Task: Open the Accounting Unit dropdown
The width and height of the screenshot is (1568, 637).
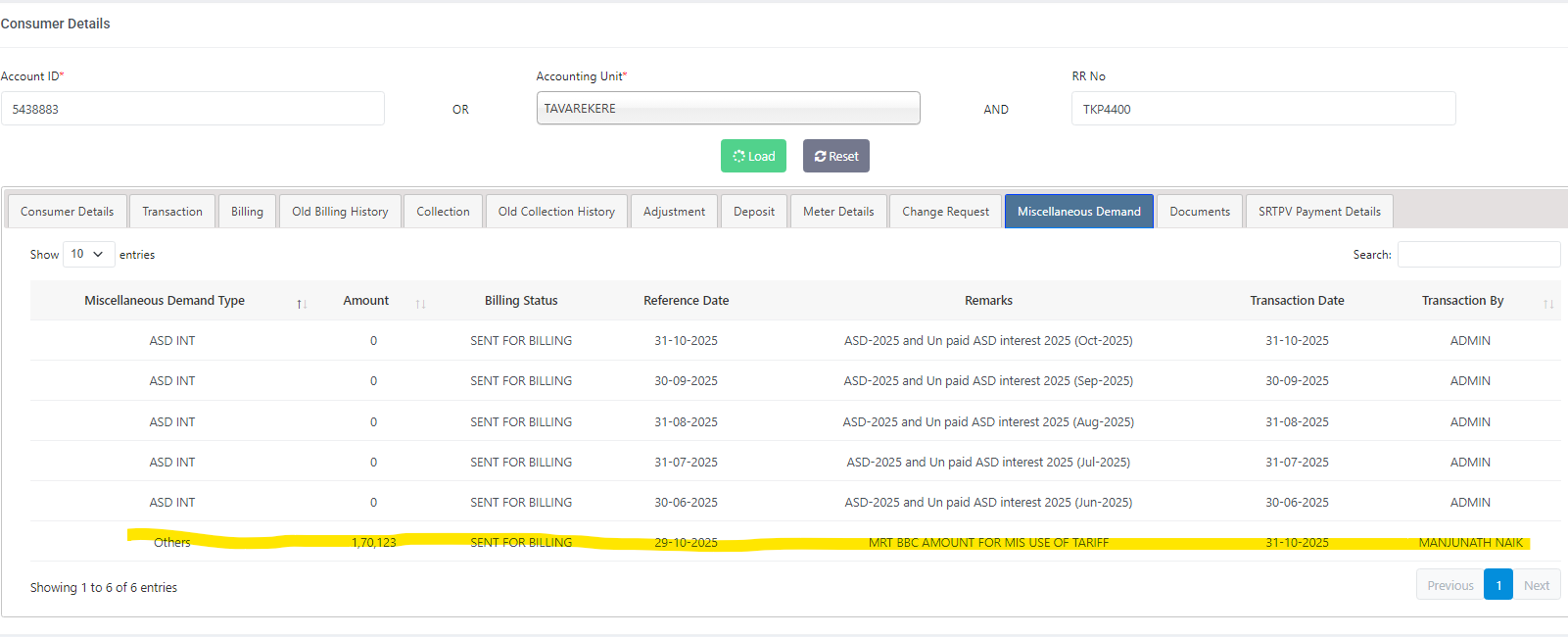Action: click(728, 109)
